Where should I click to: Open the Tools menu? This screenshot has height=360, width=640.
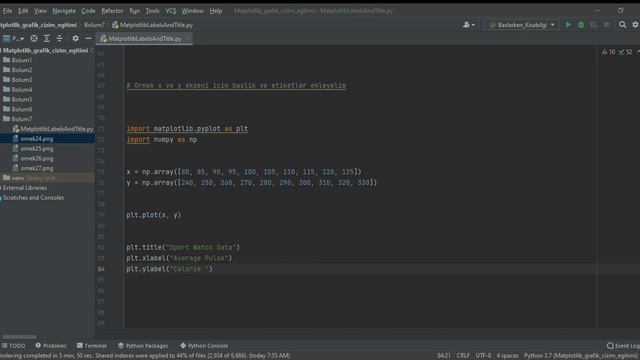pyautogui.click(x=152, y=11)
